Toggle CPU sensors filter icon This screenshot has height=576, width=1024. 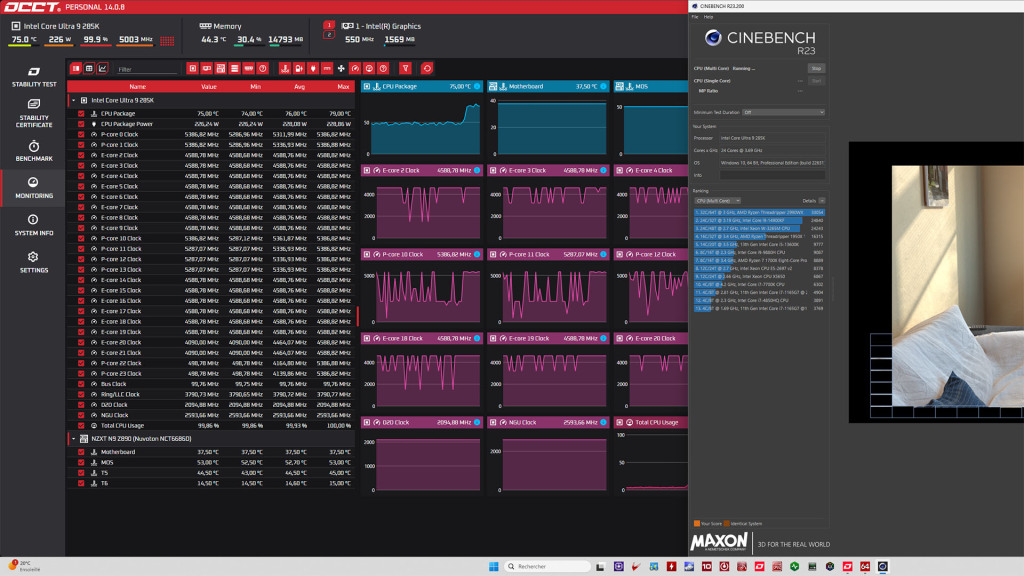point(193,69)
